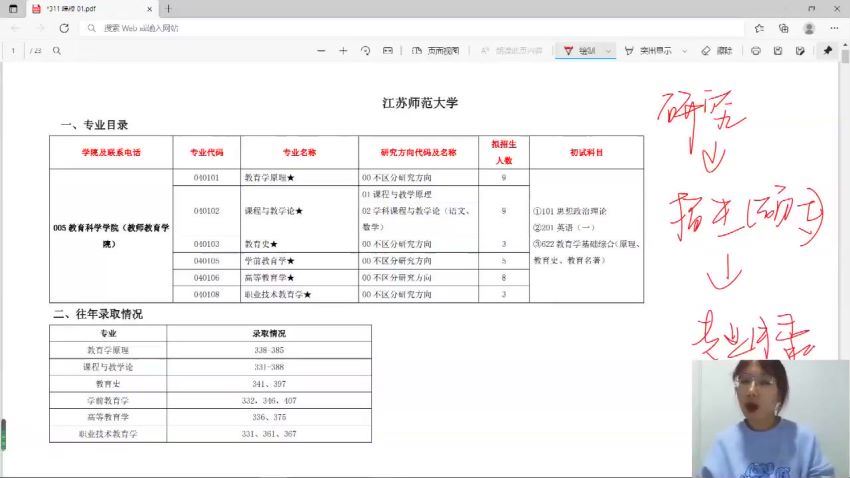Click the major code cell 040105
This screenshot has width=850, height=478.
pyautogui.click(x=207, y=261)
